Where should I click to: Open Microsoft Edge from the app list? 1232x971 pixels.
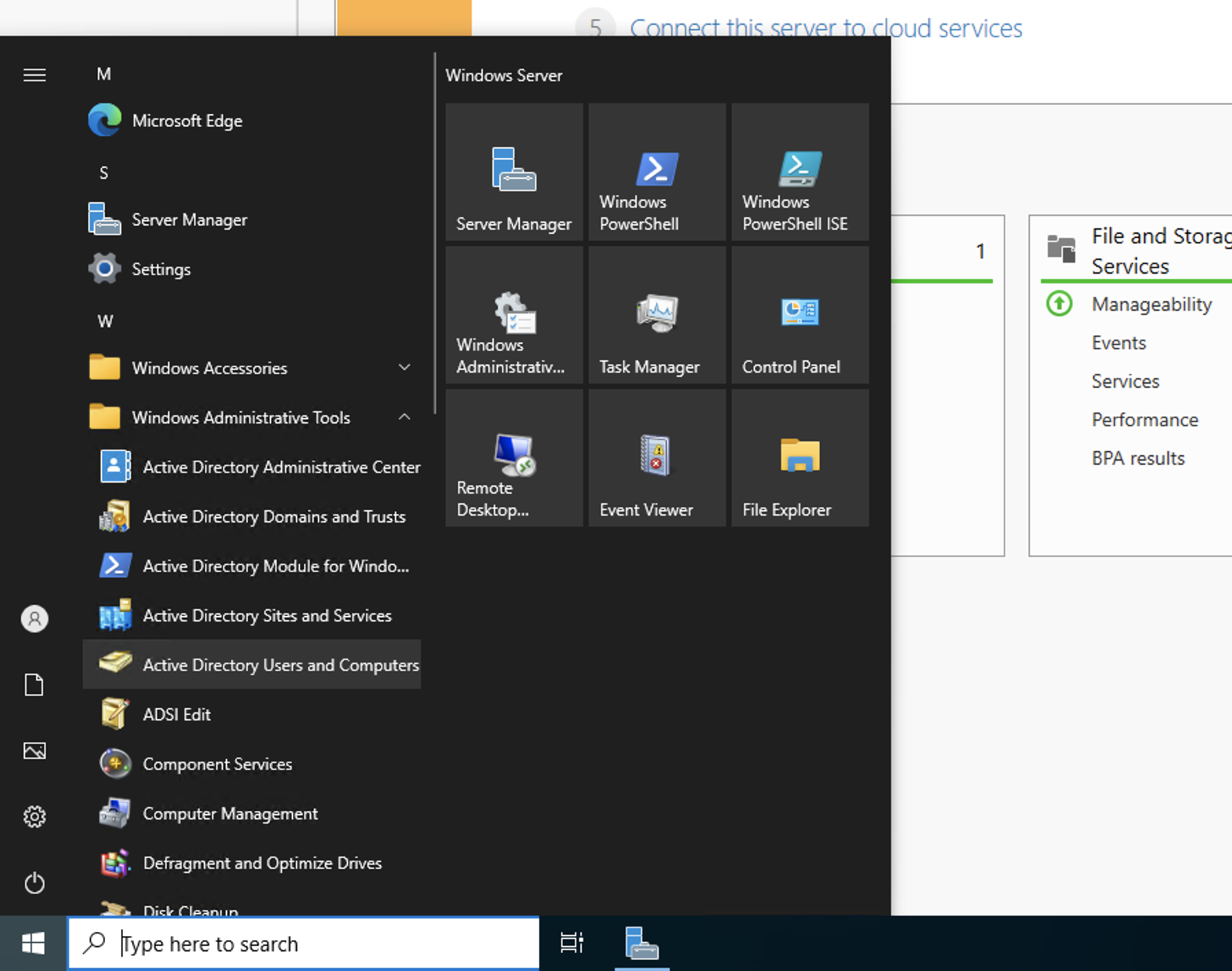click(252, 121)
